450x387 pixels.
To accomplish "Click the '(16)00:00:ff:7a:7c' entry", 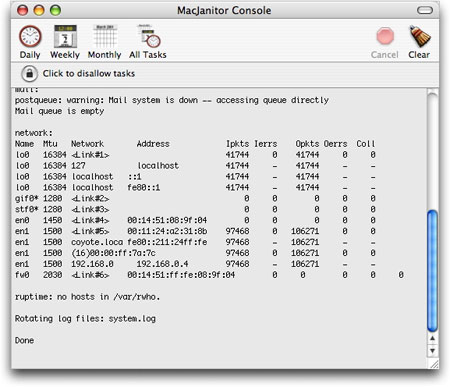I will point(113,253).
